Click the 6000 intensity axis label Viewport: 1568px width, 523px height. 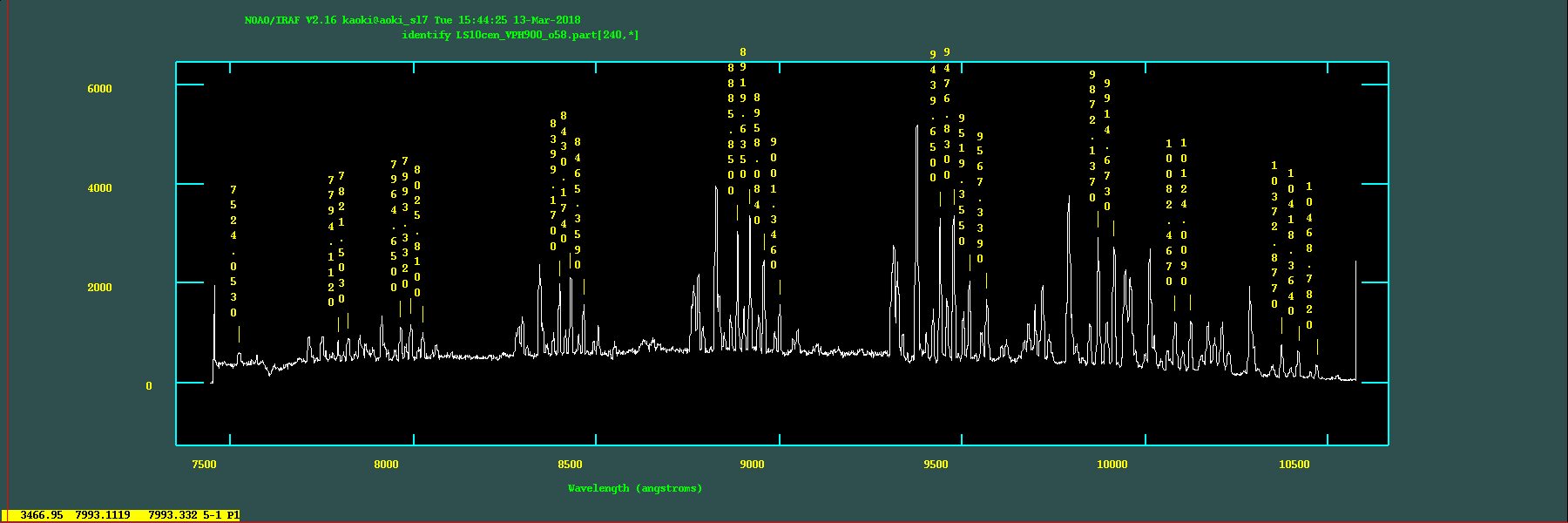[99, 89]
